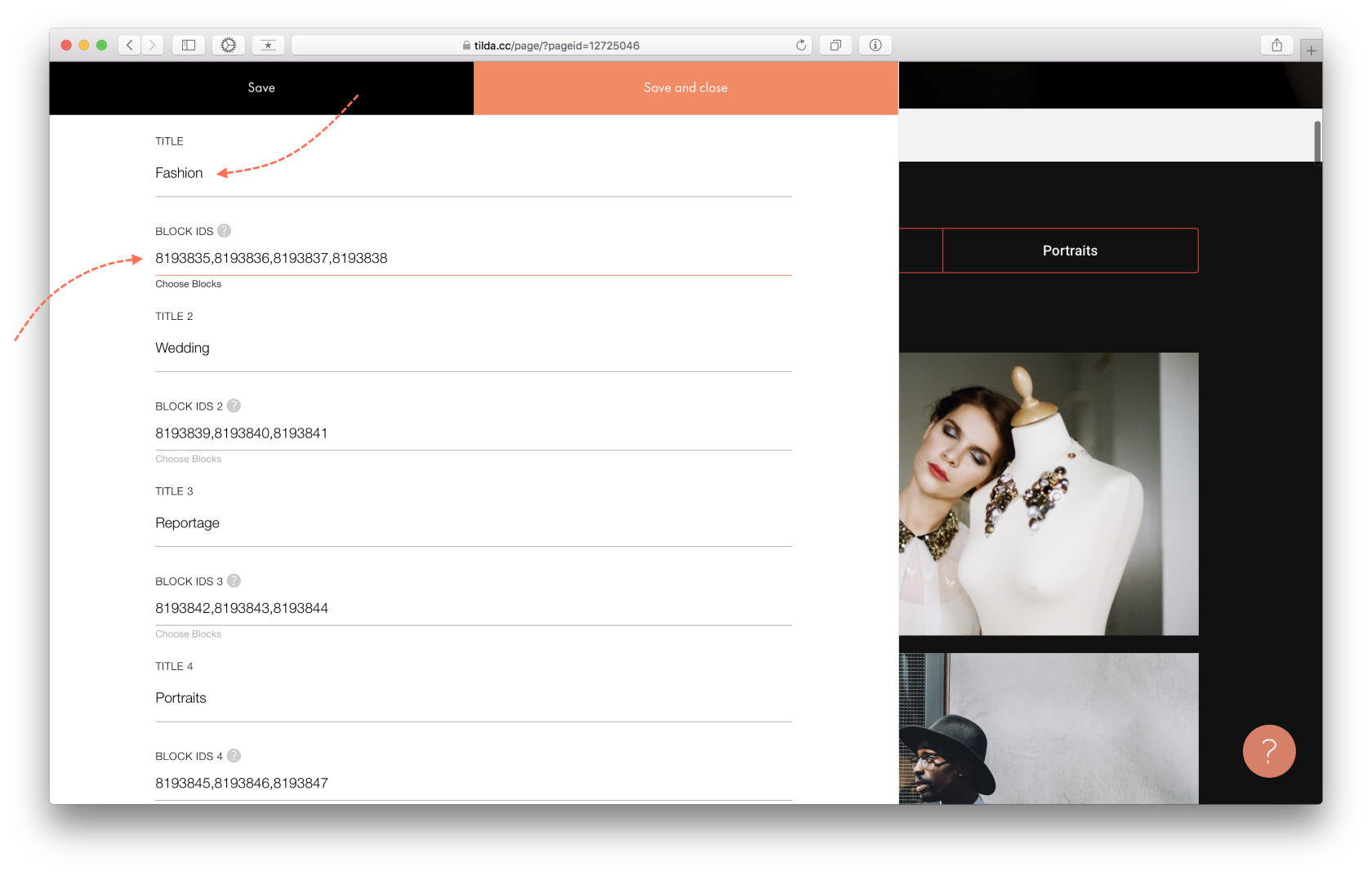This screenshot has height=875, width=1372.
Task: Open help tooltip next to BLOCK IDS 2
Action: point(233,406)
